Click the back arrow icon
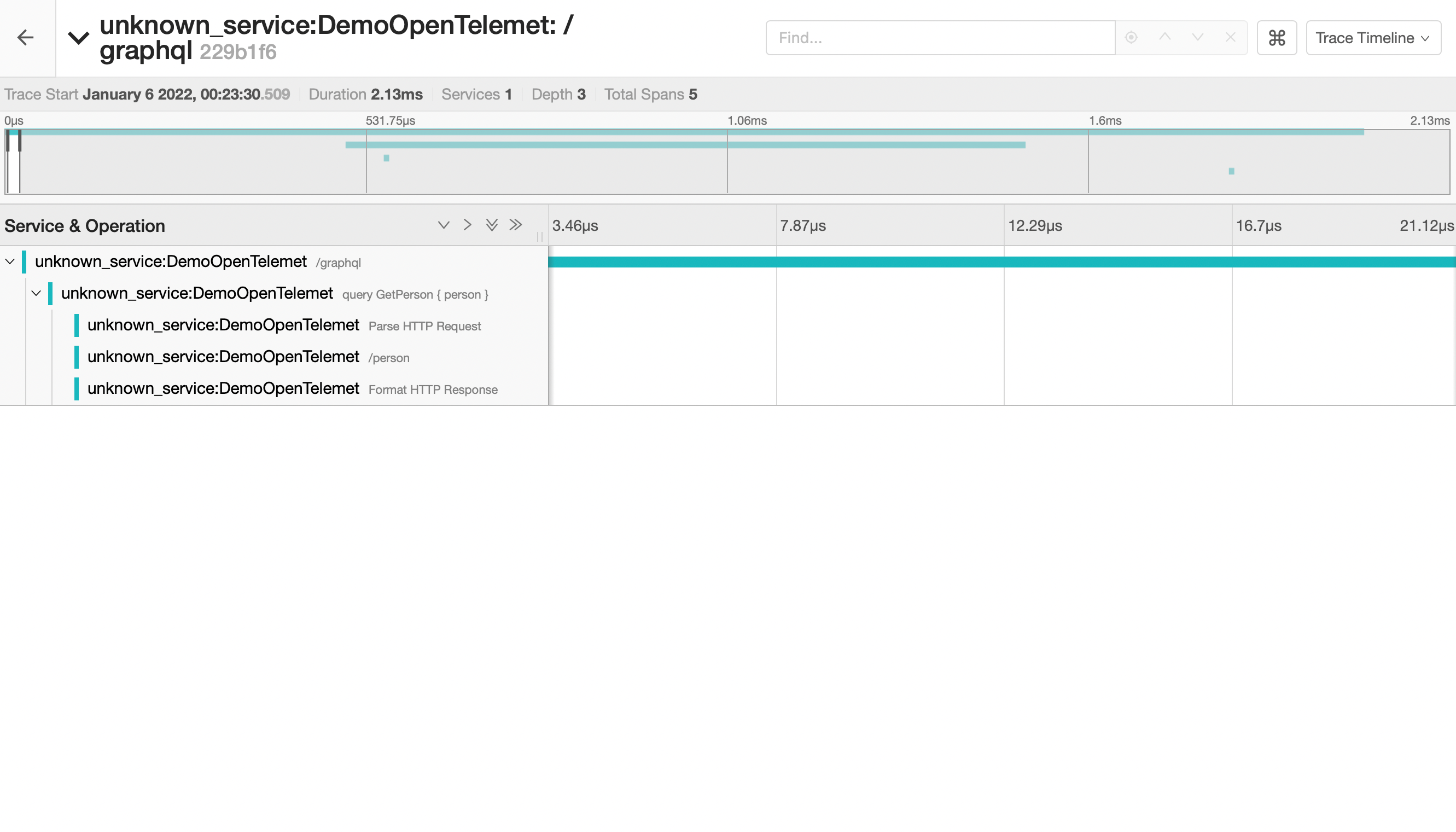 (26, 38)
